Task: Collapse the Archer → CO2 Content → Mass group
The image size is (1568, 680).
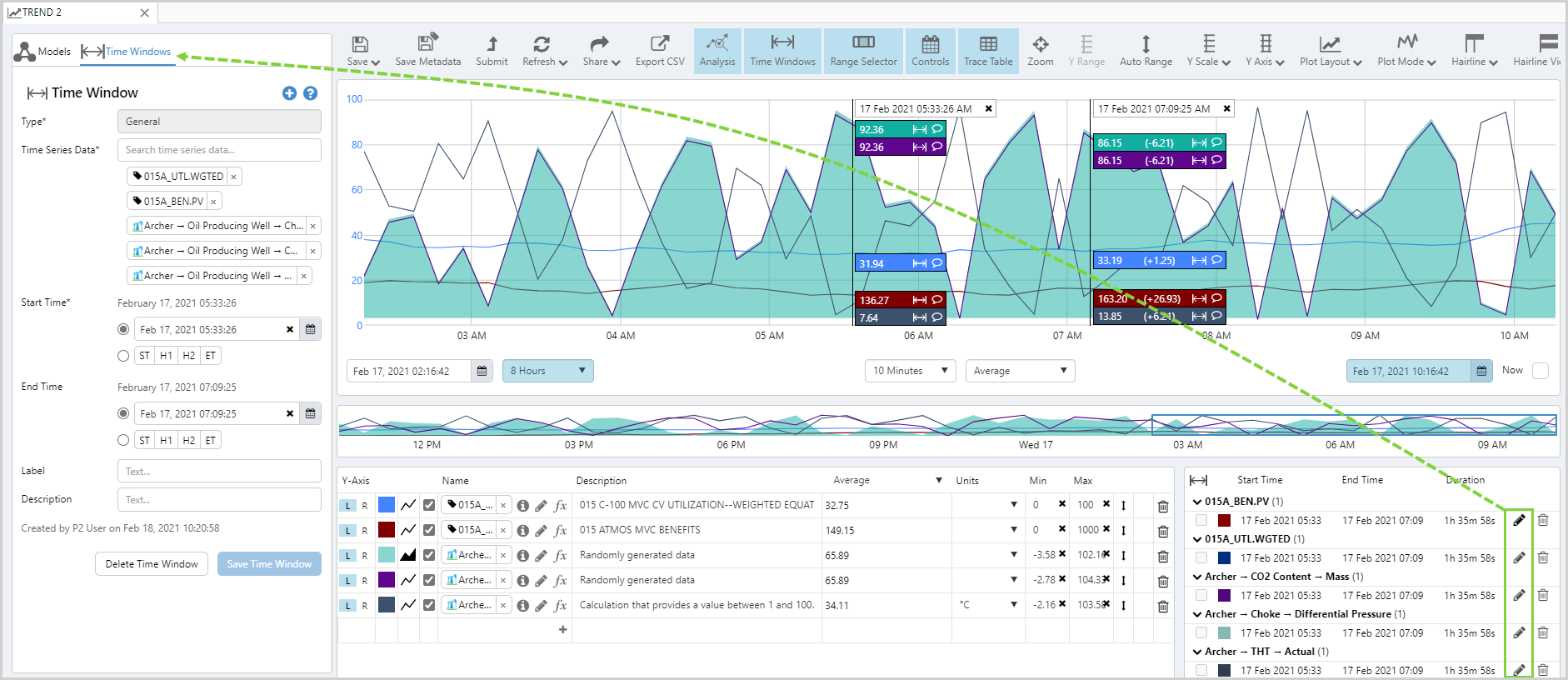Action: (x=1197, y=577)
